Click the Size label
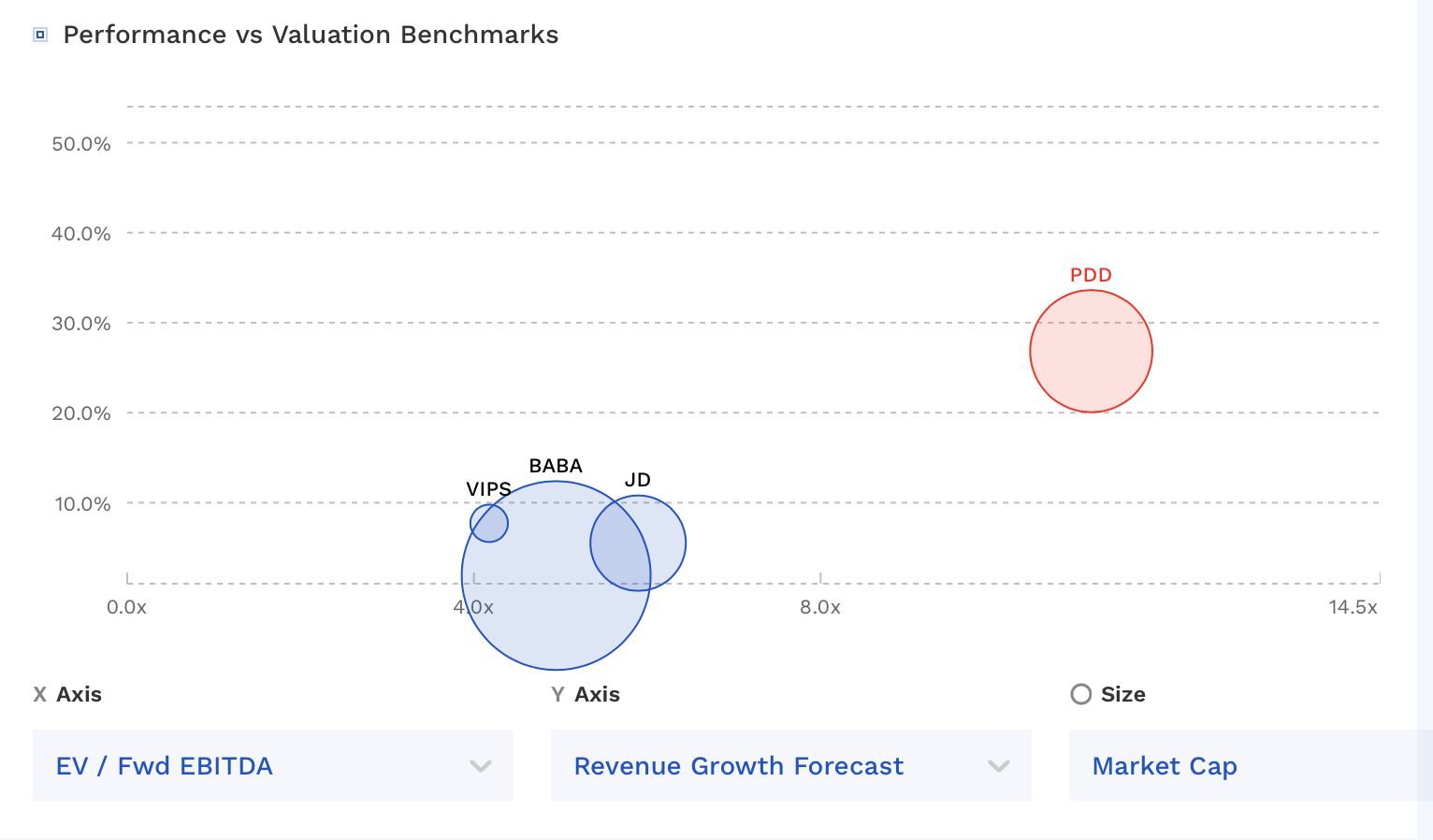The height and width of the screenshot is (840, 1433). 1123,694
